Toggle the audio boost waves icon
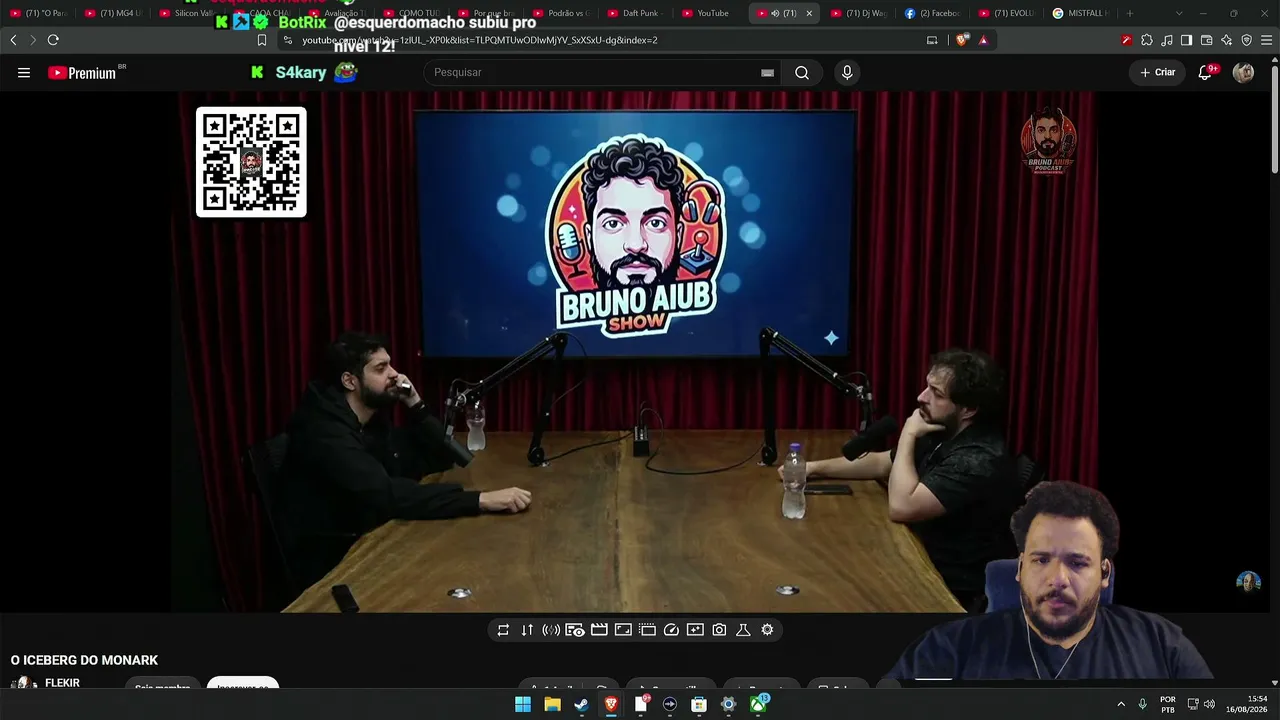 point(551,630)
